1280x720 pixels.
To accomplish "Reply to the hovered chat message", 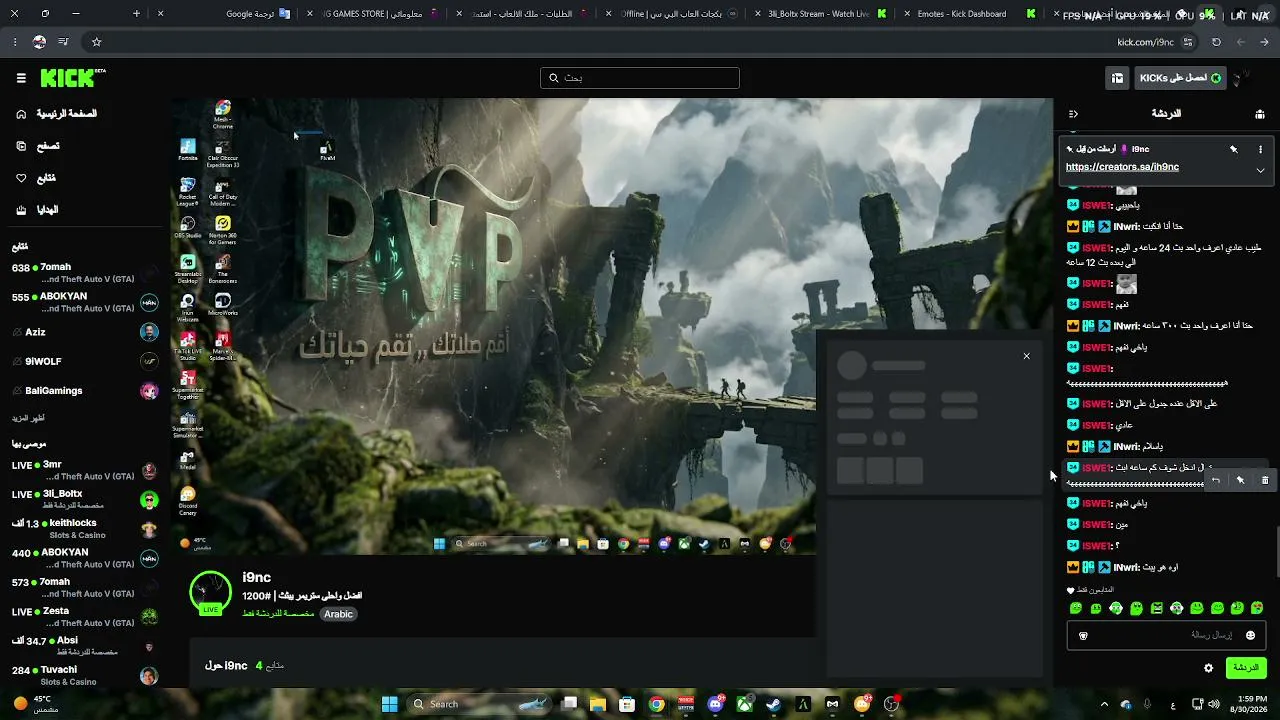I will pyautogui.click(x=1215, y=480).
